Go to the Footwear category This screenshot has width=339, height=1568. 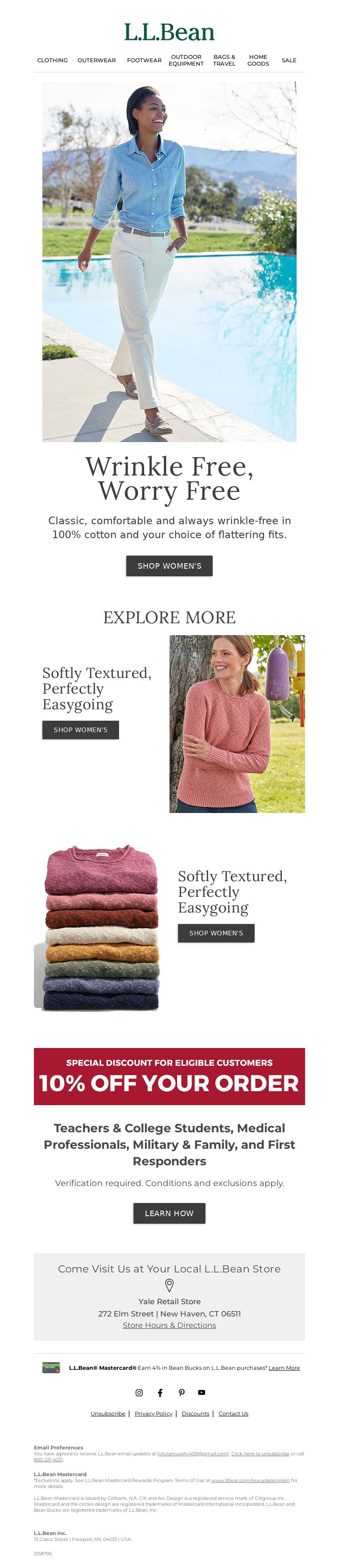pyautogui.click(x=144, y=60)
